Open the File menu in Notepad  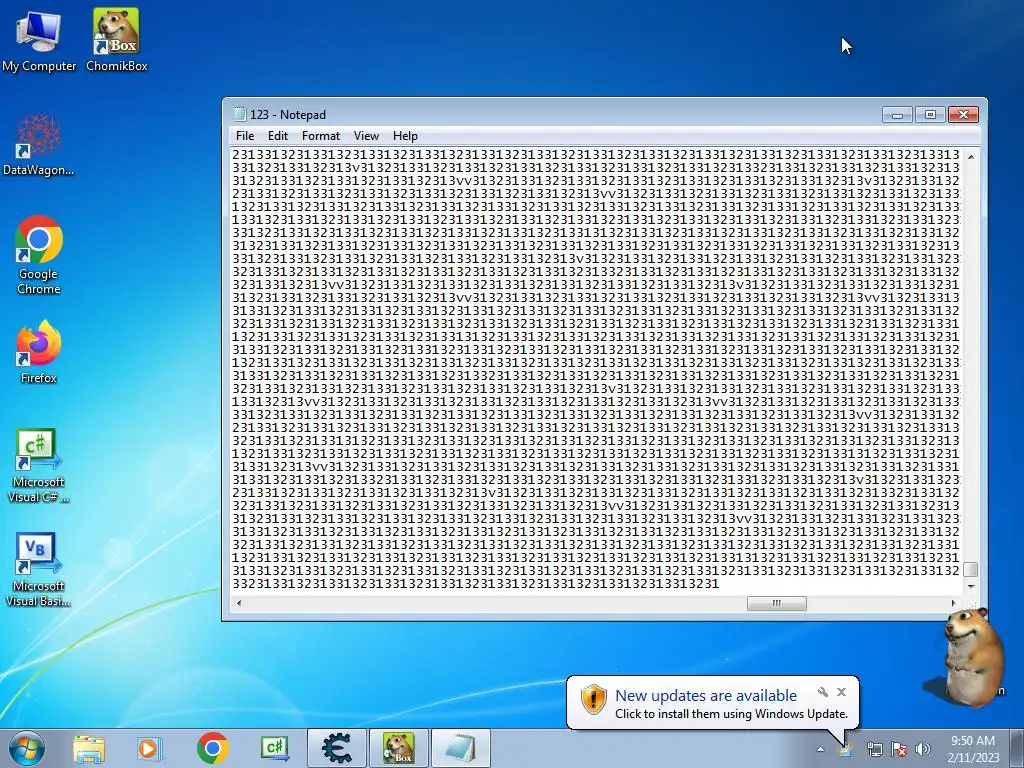245,136
